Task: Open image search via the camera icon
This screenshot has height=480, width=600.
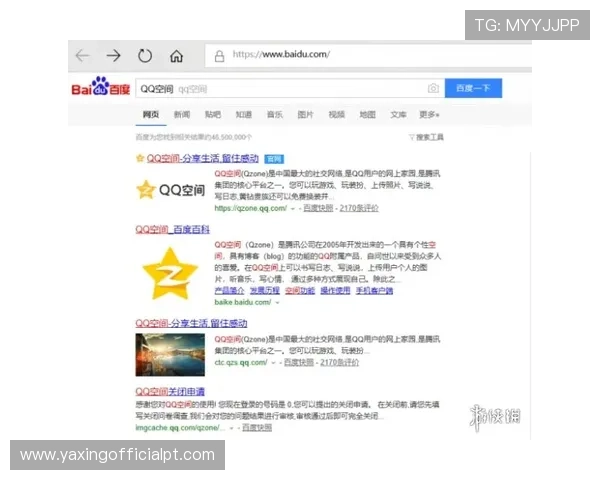Action: point(433,88)
